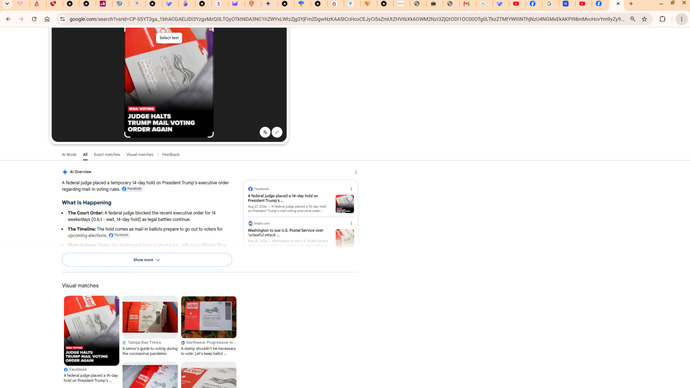Click A senior's guide to voting caption
Viewport: 690px width, 388px height.
(x=150, y=351)
